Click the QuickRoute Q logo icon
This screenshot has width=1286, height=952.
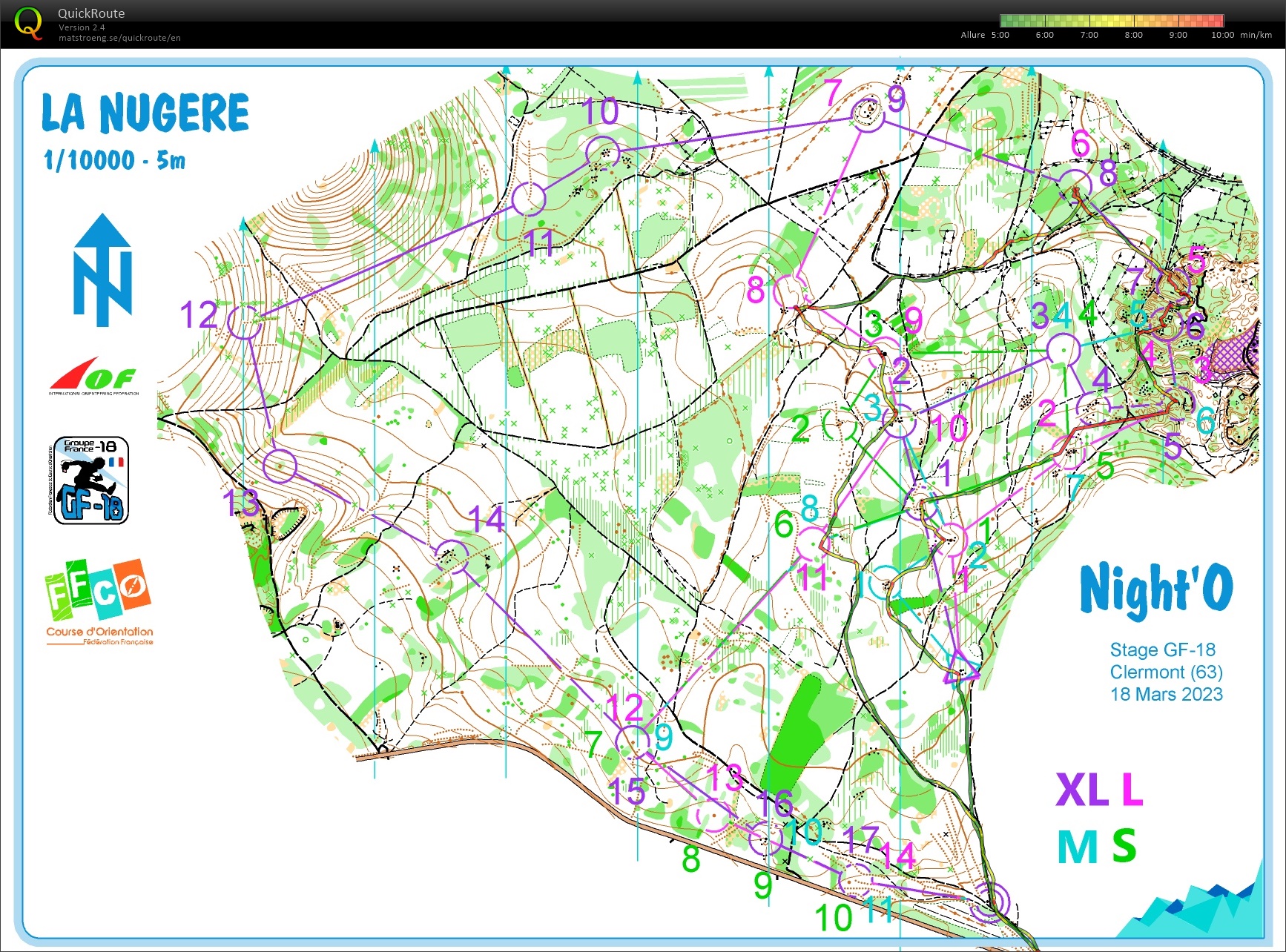[x=29, y=23]
